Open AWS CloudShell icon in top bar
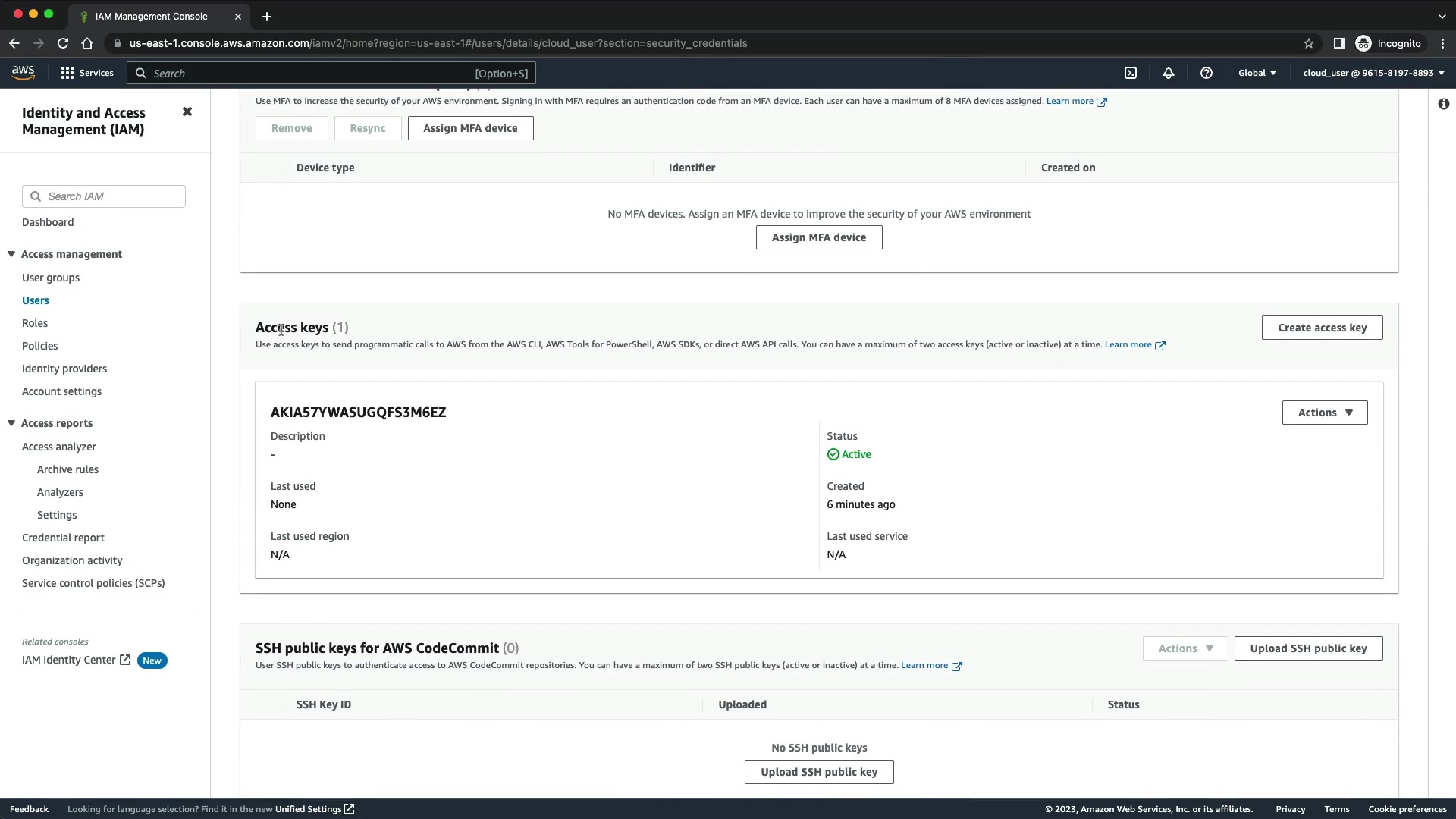 tap(1131, 73)
